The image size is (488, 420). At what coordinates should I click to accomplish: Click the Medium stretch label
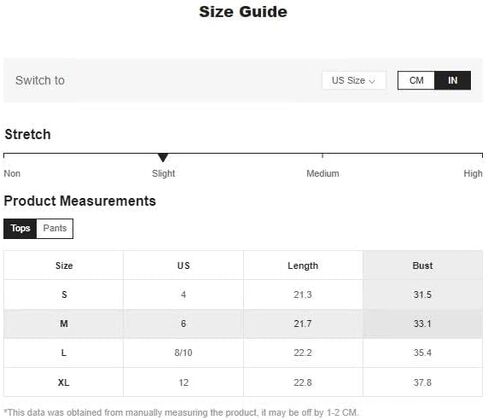click(x=323, y=173)
